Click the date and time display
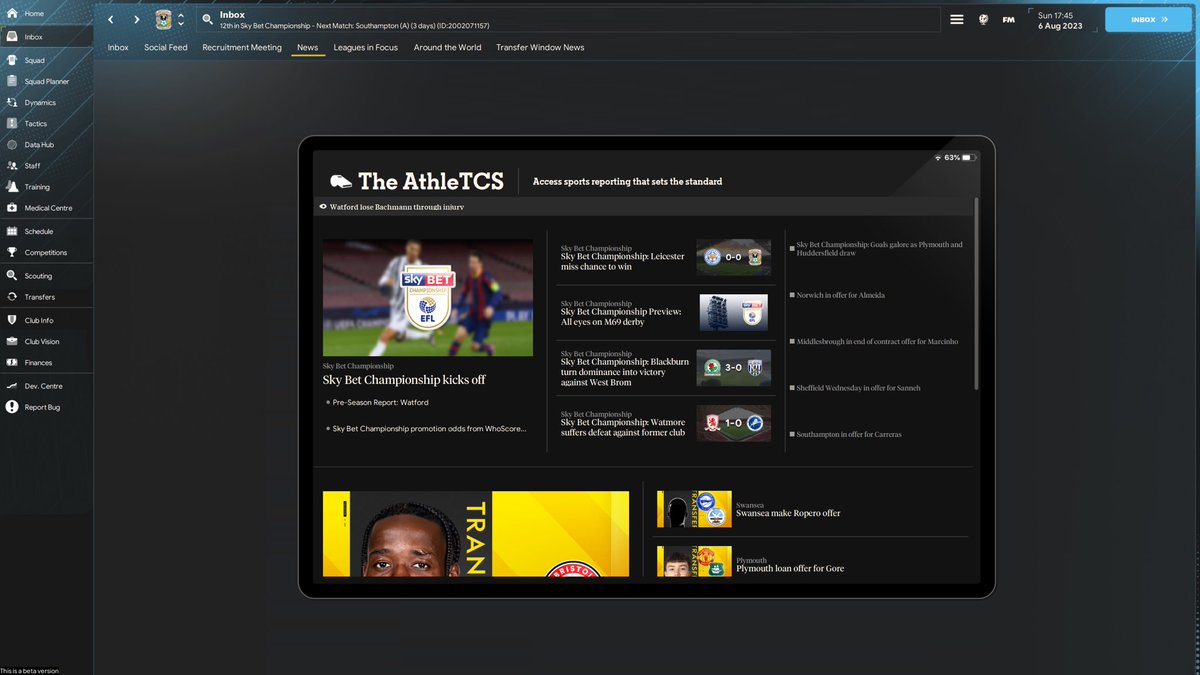 1060,20
